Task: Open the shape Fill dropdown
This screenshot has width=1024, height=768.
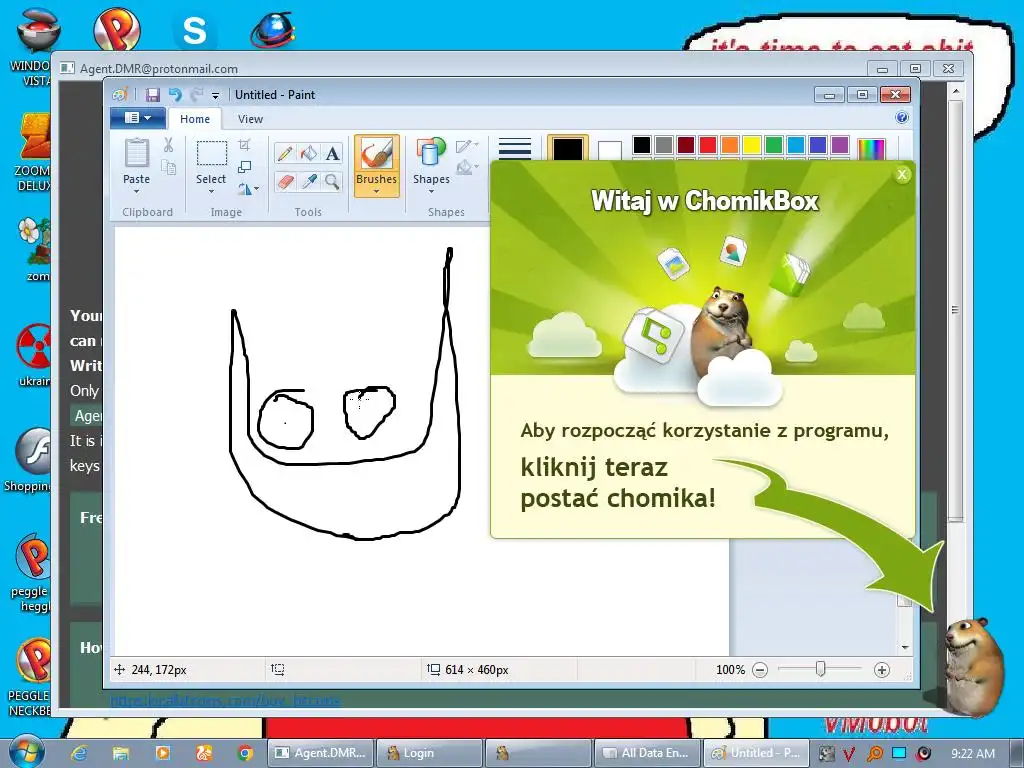Action: coord(467,168)
